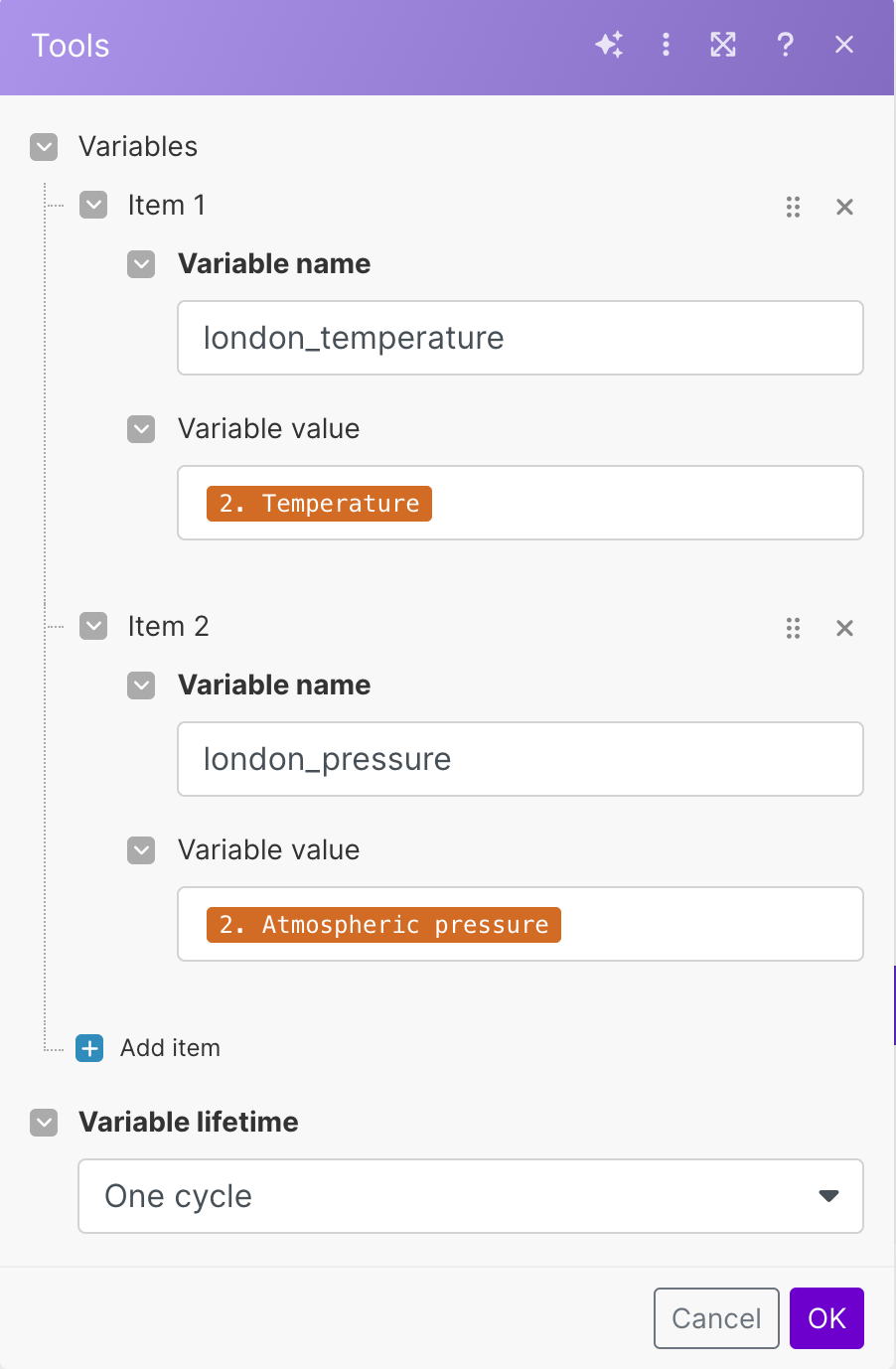
Task: Confirm settings with the OK button
Action: coord(826,1318)
